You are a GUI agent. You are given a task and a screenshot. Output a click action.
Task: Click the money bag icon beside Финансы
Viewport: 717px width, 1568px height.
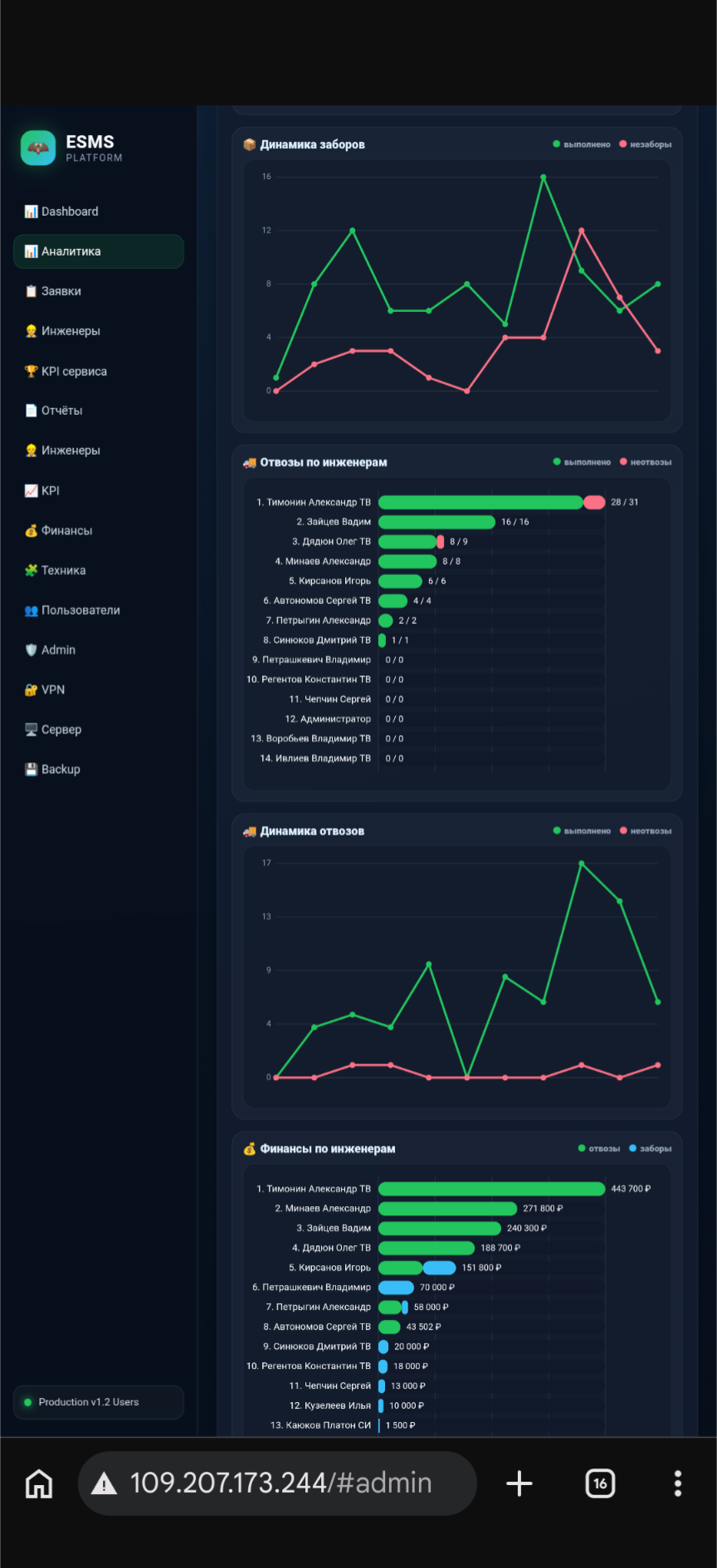[31, 530]
